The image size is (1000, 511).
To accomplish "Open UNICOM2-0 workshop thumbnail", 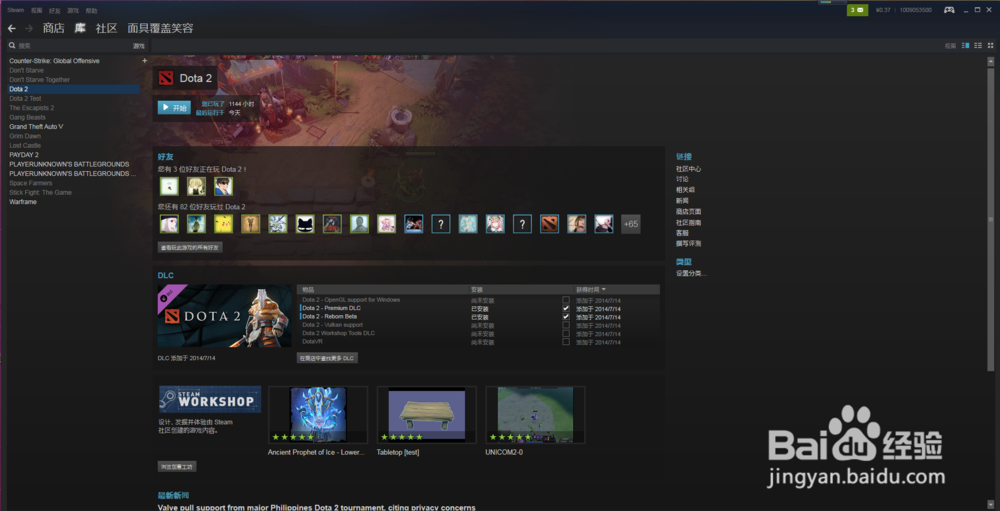I will pos(535,415).
